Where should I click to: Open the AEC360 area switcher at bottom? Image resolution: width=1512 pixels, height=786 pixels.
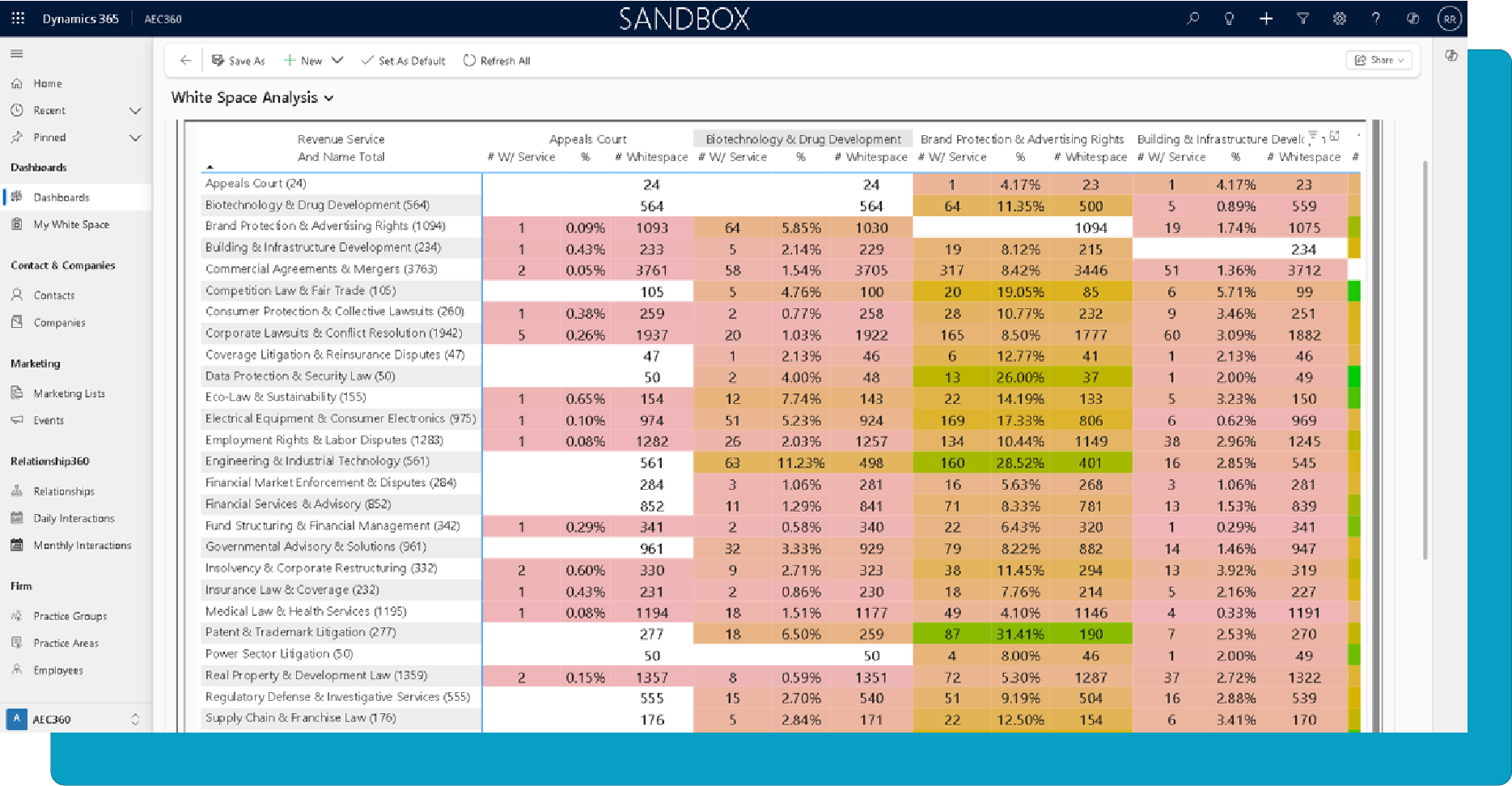(74, 719)
